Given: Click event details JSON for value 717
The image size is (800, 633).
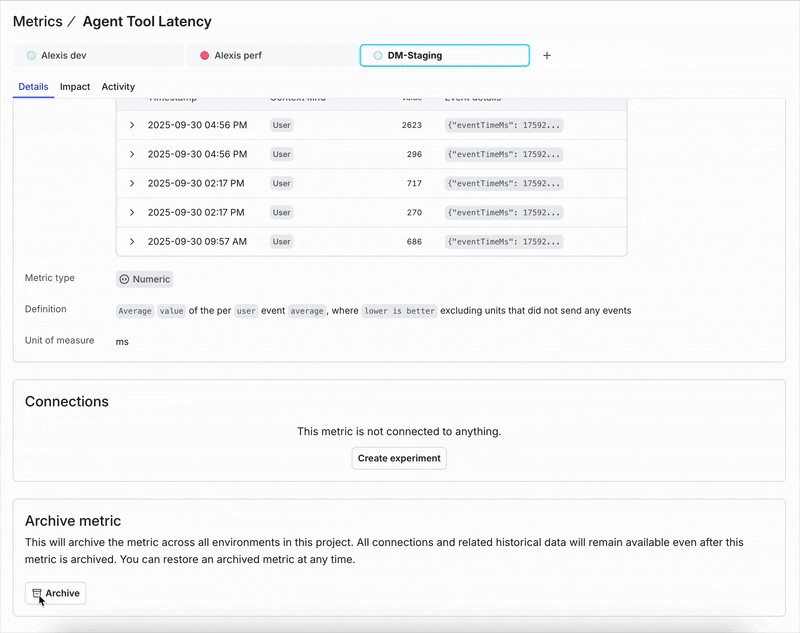Looking at the screenshot, I should pos(504,183).
